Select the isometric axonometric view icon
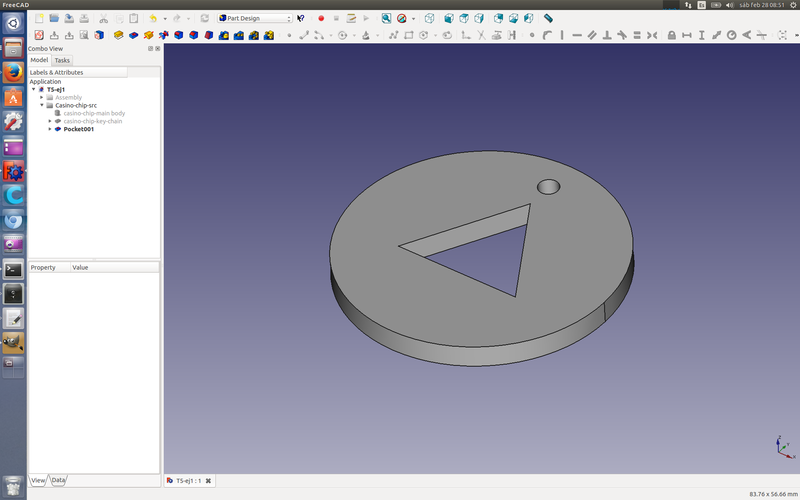This screenshot has width=800, height=500. (x=429, y=18)
